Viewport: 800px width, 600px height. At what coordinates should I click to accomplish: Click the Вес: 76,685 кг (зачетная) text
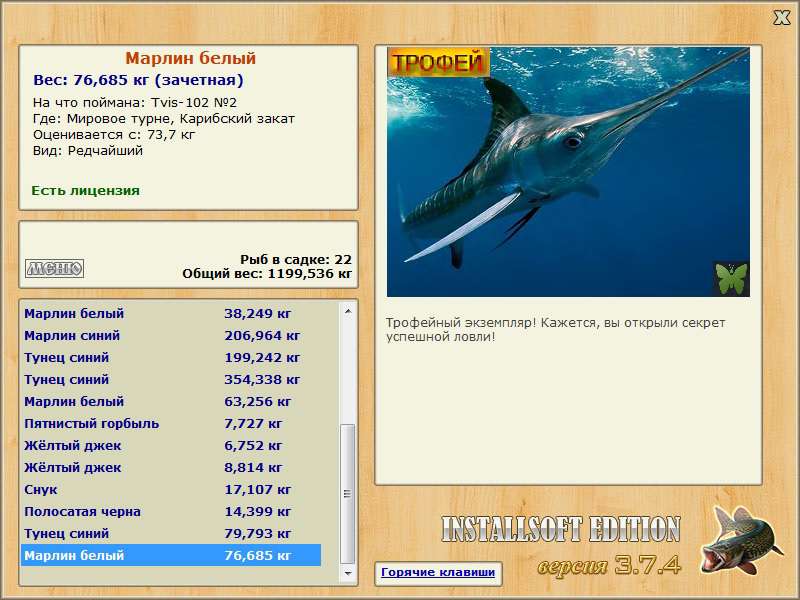138,80
